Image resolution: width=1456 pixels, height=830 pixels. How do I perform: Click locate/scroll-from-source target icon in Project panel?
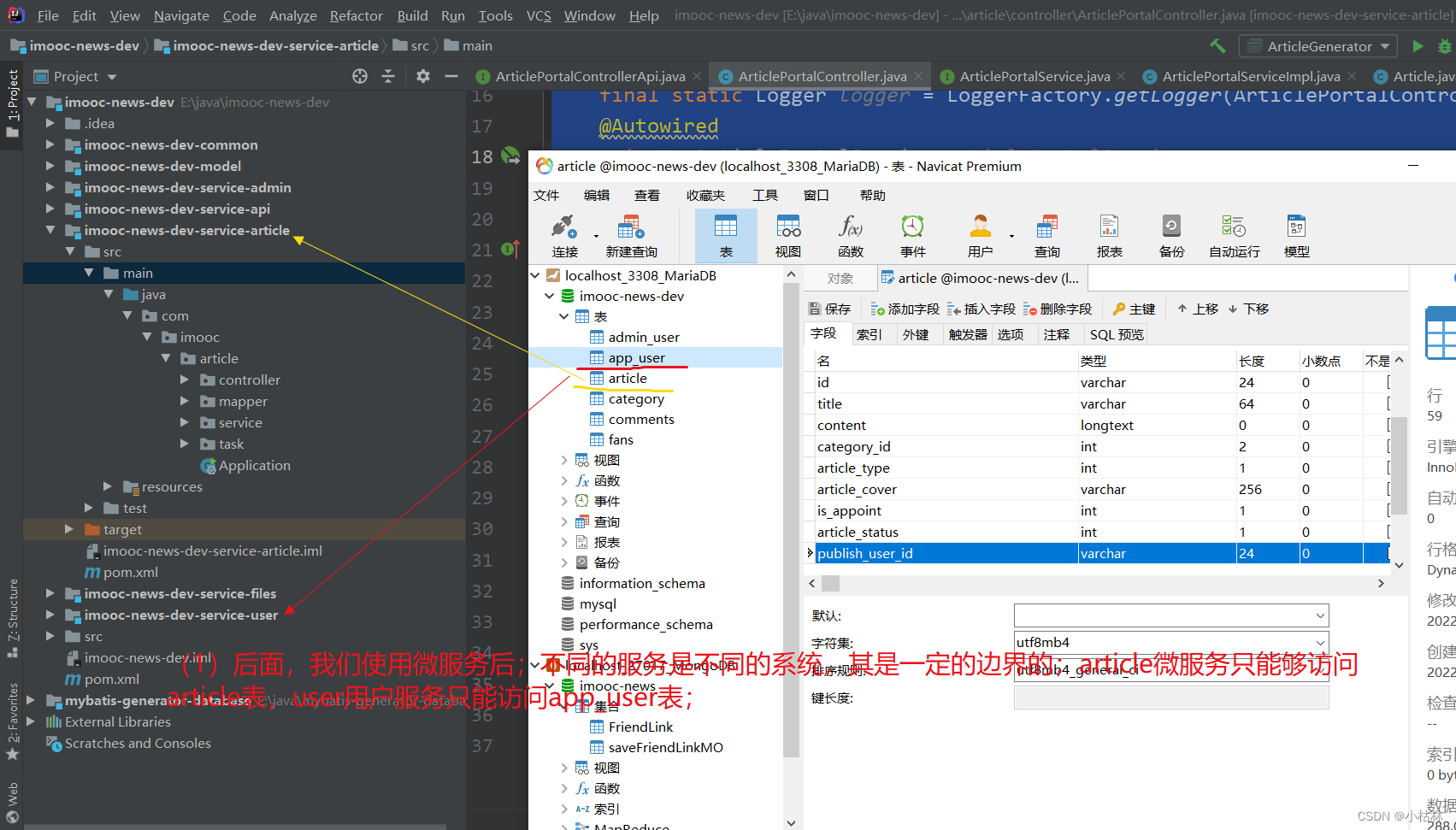click(x=360, y=76)
